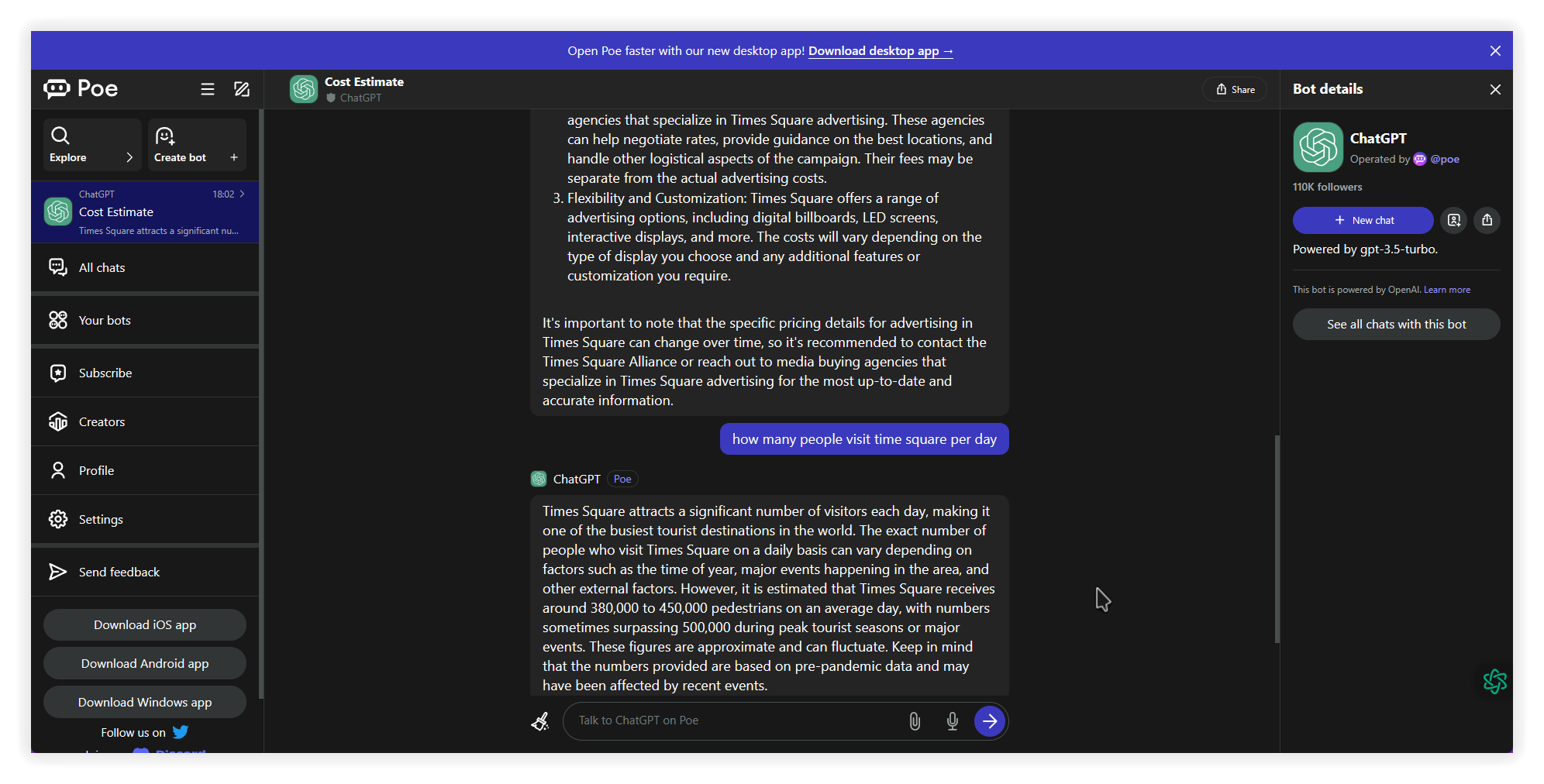
Task: Expand the Cost Estimate chat chevron
Action: point(243,194)
